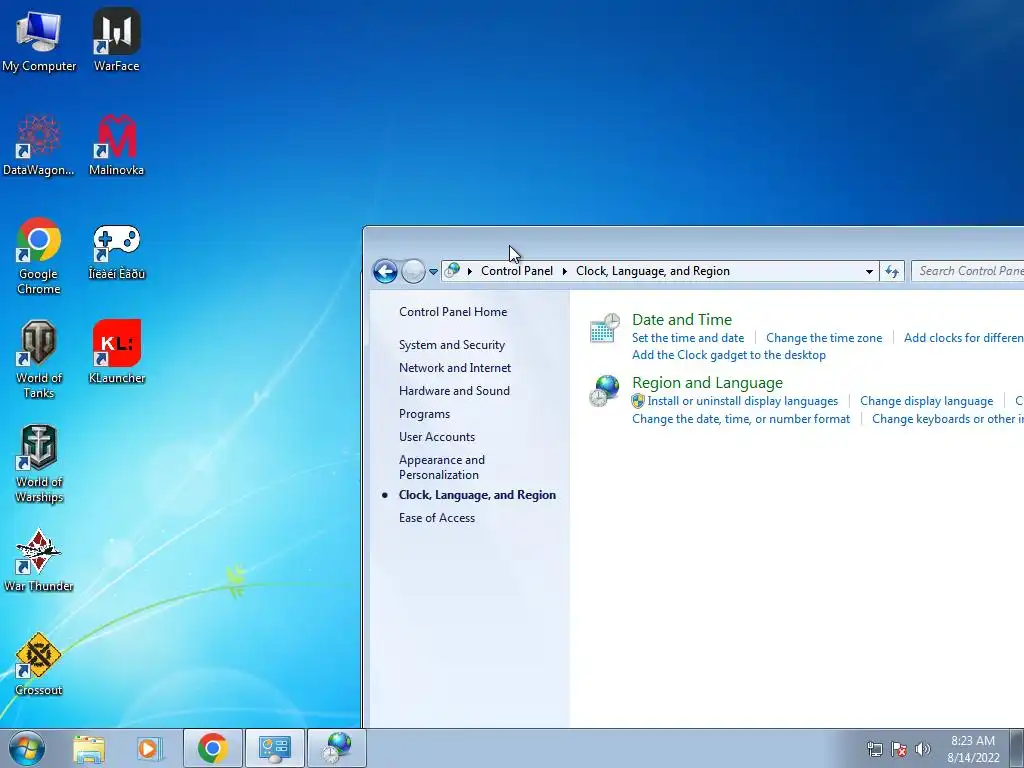Click Change the date, time, or number format

(741, 419)
